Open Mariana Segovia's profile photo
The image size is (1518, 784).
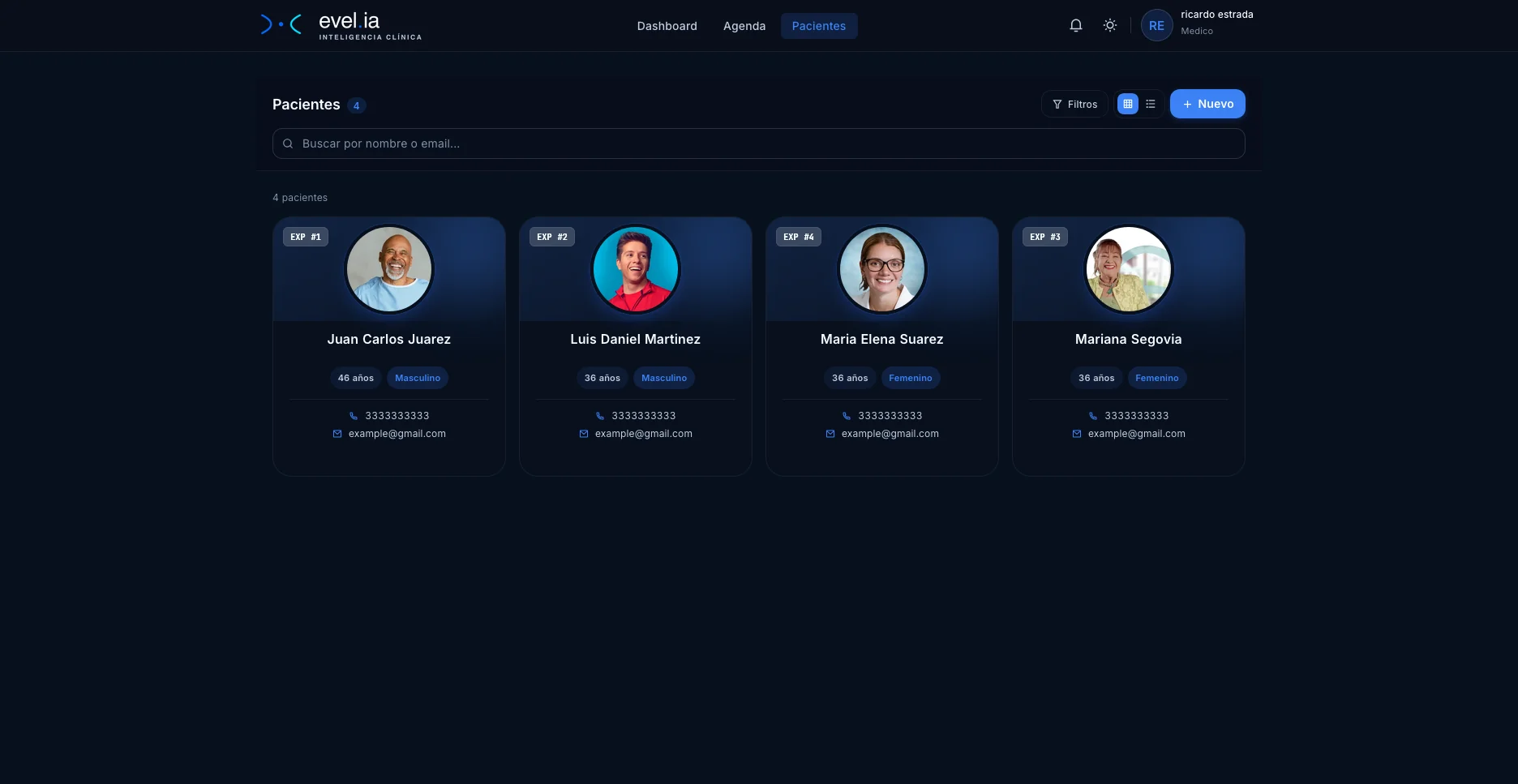[1129, 269]
